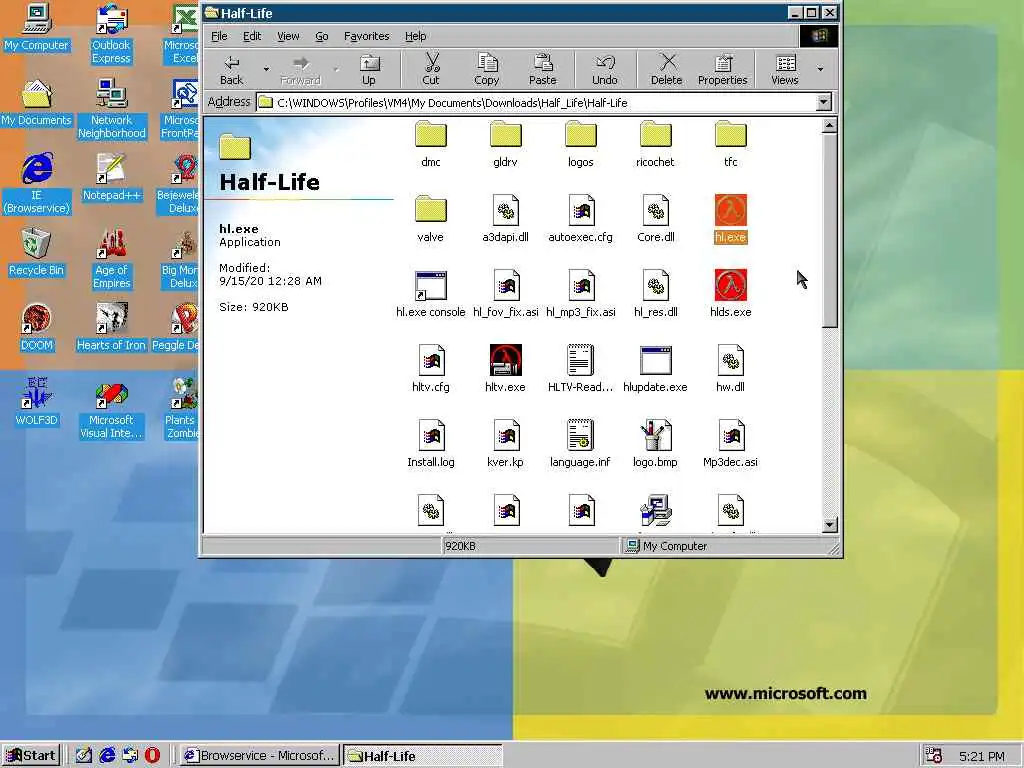Select the Age of Empires shortcut
Viewport: 1024px width, 768px height.
(112, 259)
